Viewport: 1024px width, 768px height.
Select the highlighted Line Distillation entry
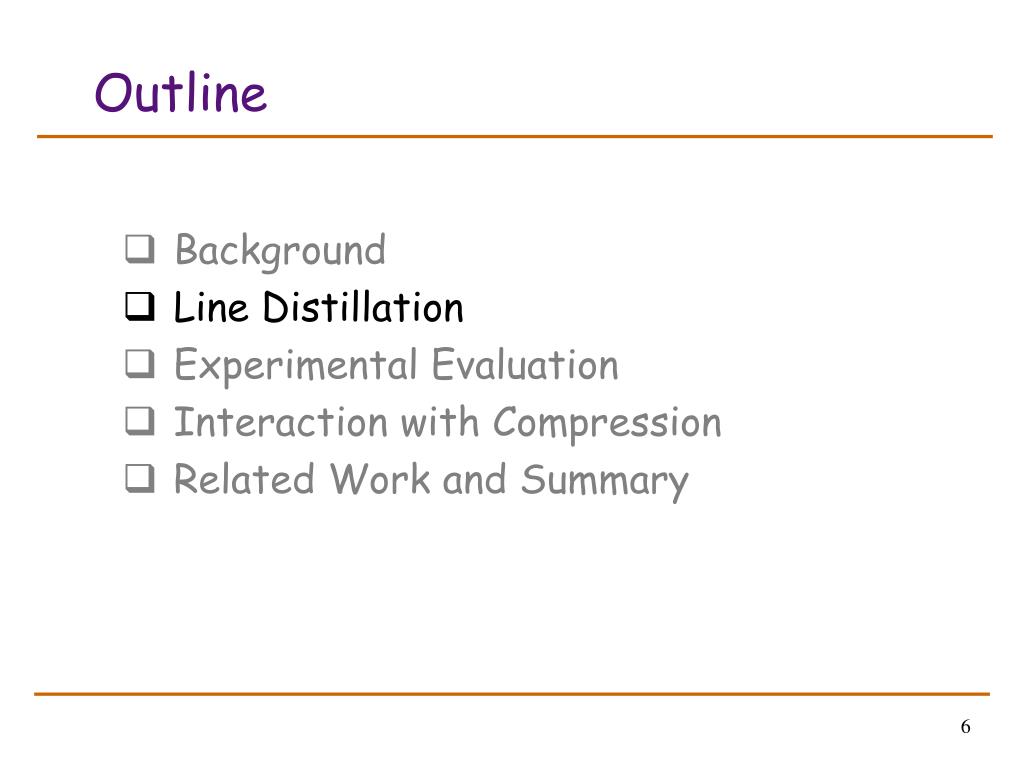[x=319, y=307]
